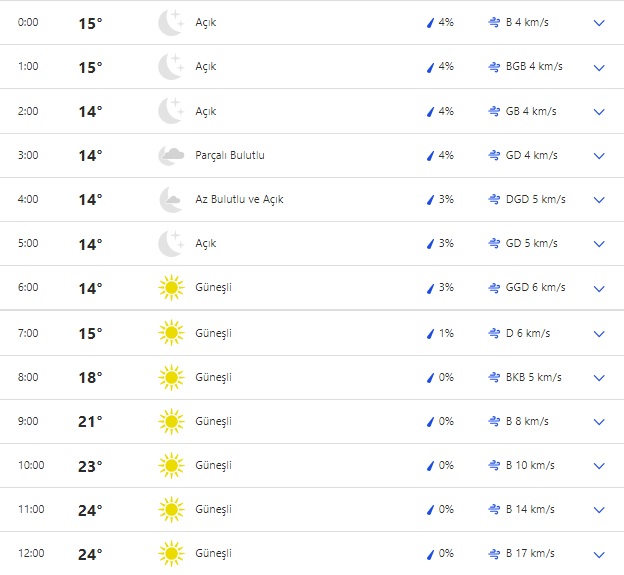This screenshot has width=624, height=575.
Task: Click the wind icon at 7:00
Action: 494,333
